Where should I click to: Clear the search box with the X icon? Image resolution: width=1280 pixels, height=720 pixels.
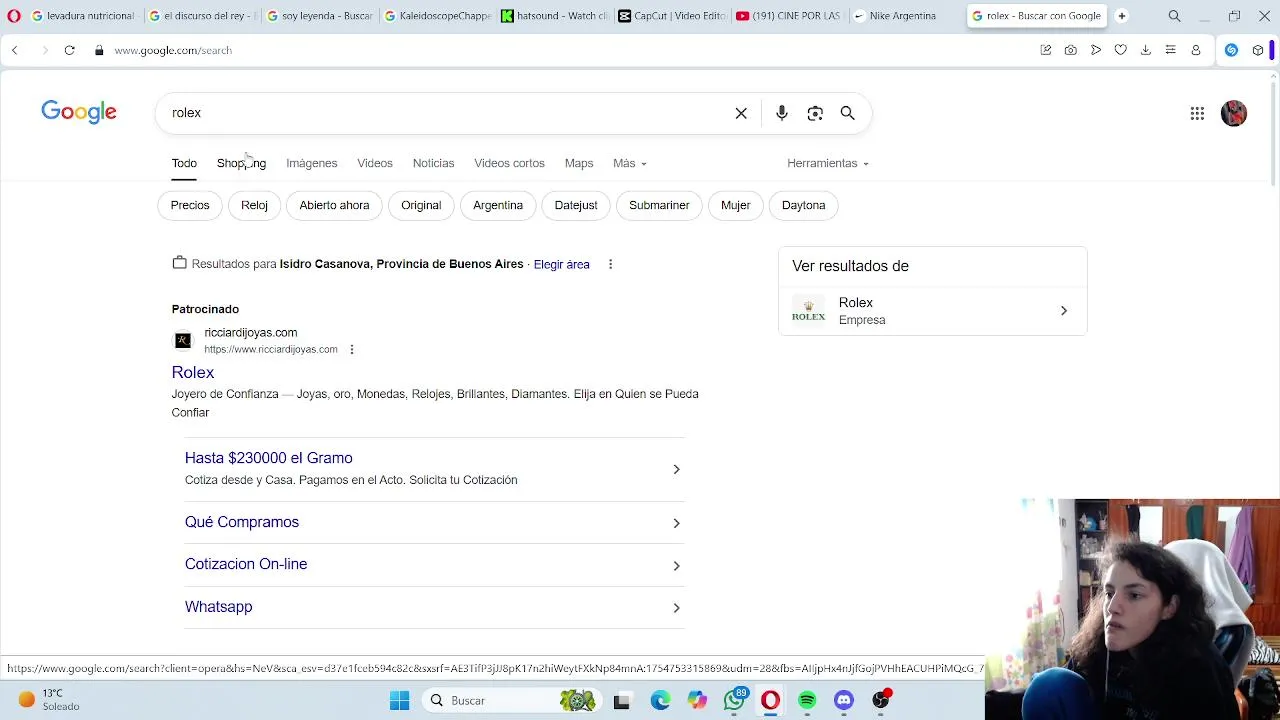click(x=741, y=113)
